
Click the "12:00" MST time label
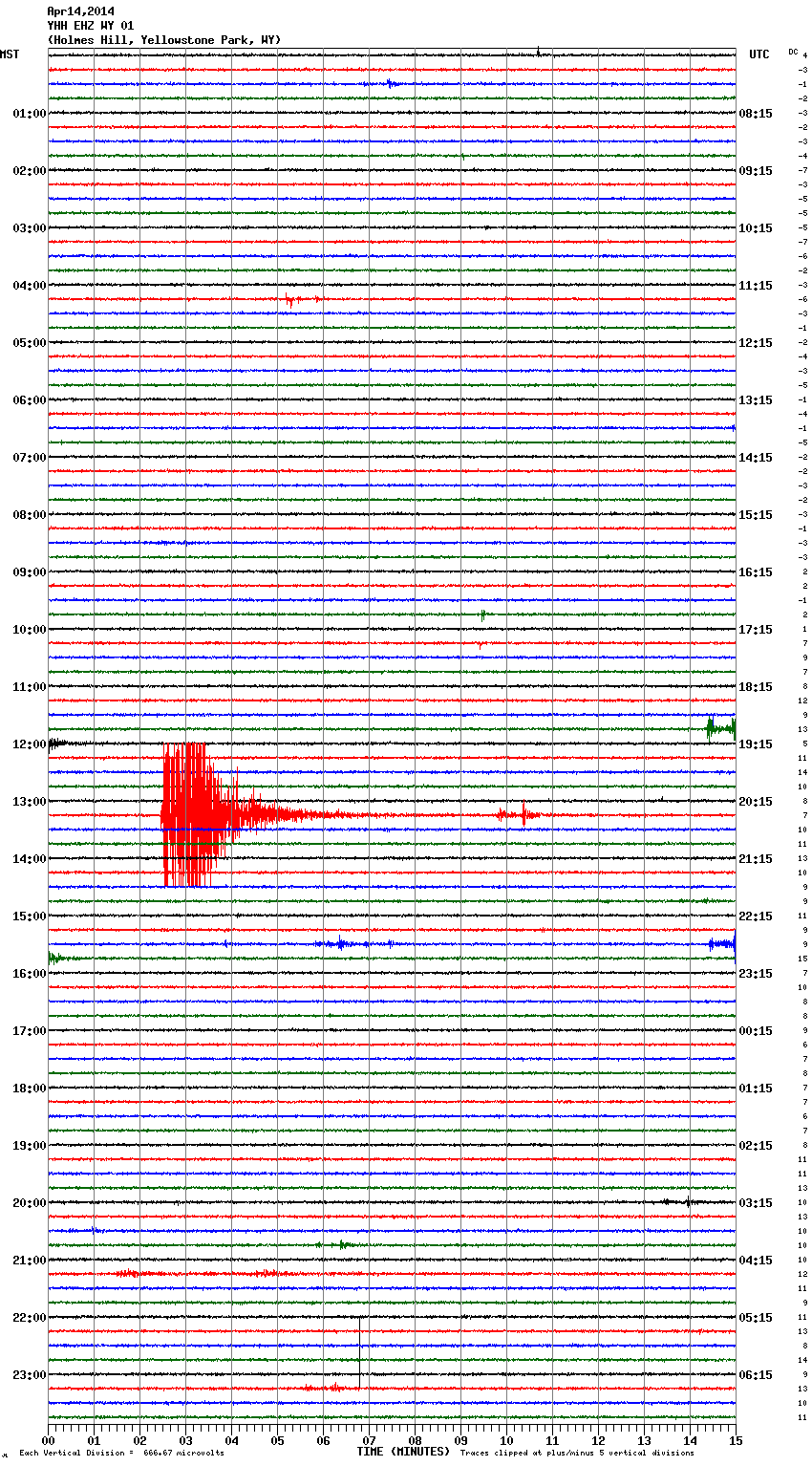point(30,744)
